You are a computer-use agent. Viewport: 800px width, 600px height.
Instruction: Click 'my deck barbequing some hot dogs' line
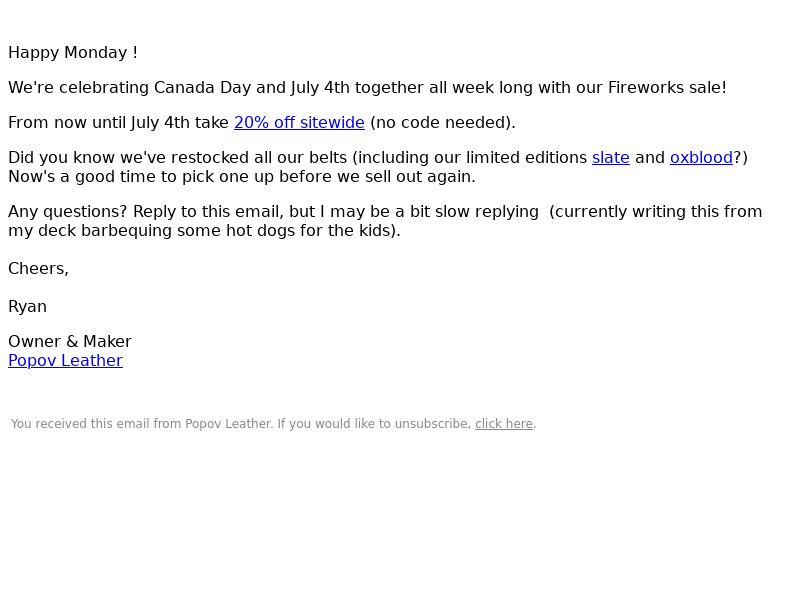coord(140,231)
